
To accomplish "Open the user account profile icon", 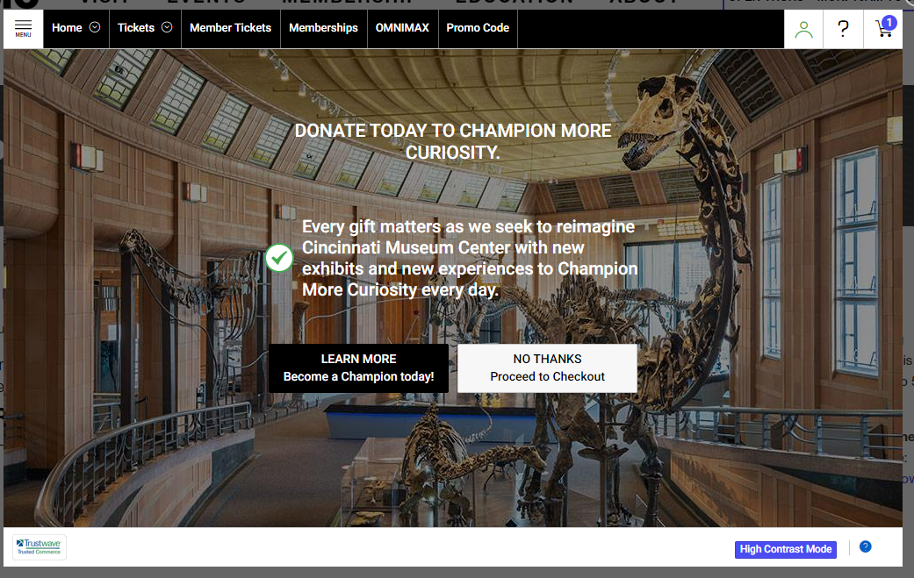I will pos(803,29).
